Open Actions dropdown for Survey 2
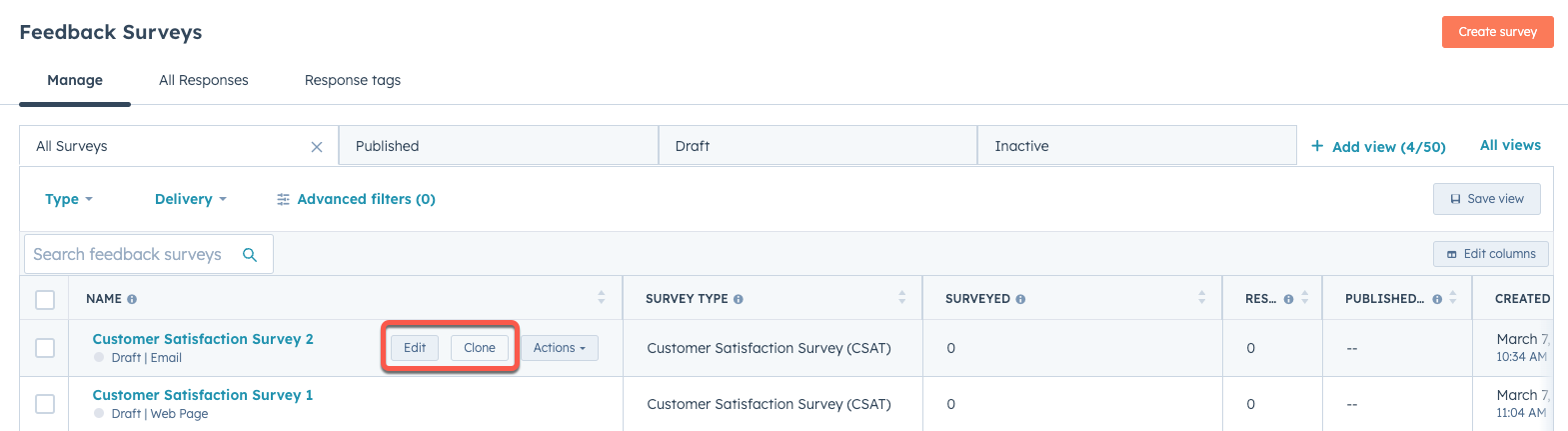The image size is (1568, 431). (560, 348)
